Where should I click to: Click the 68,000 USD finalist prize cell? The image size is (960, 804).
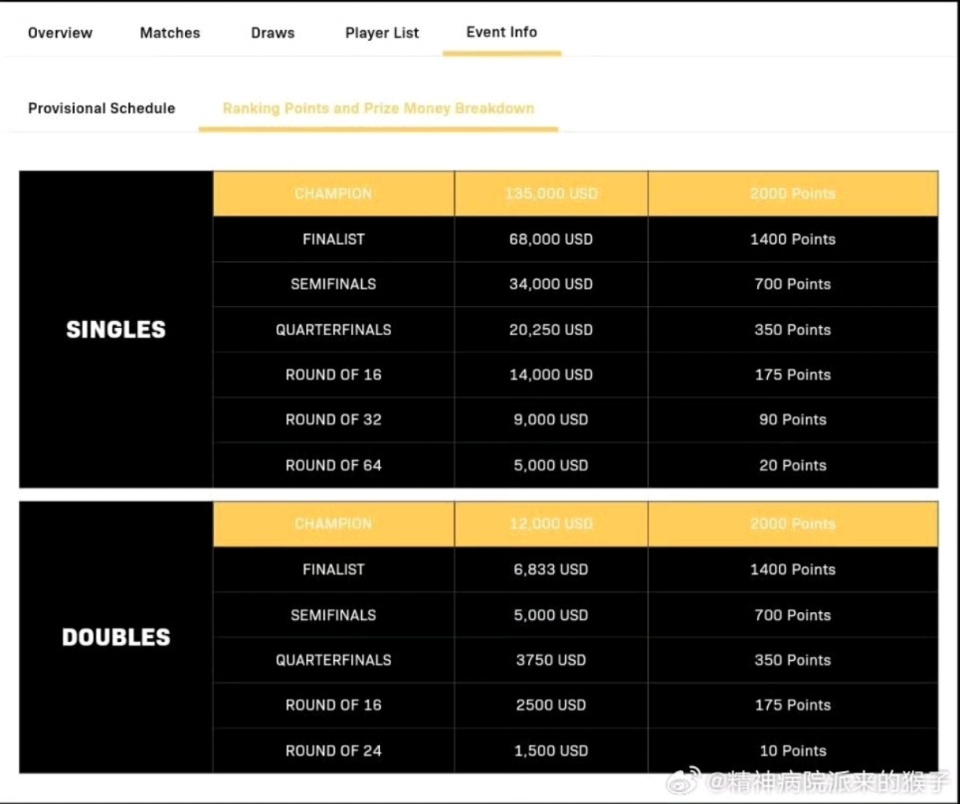[x=551, y=239]
